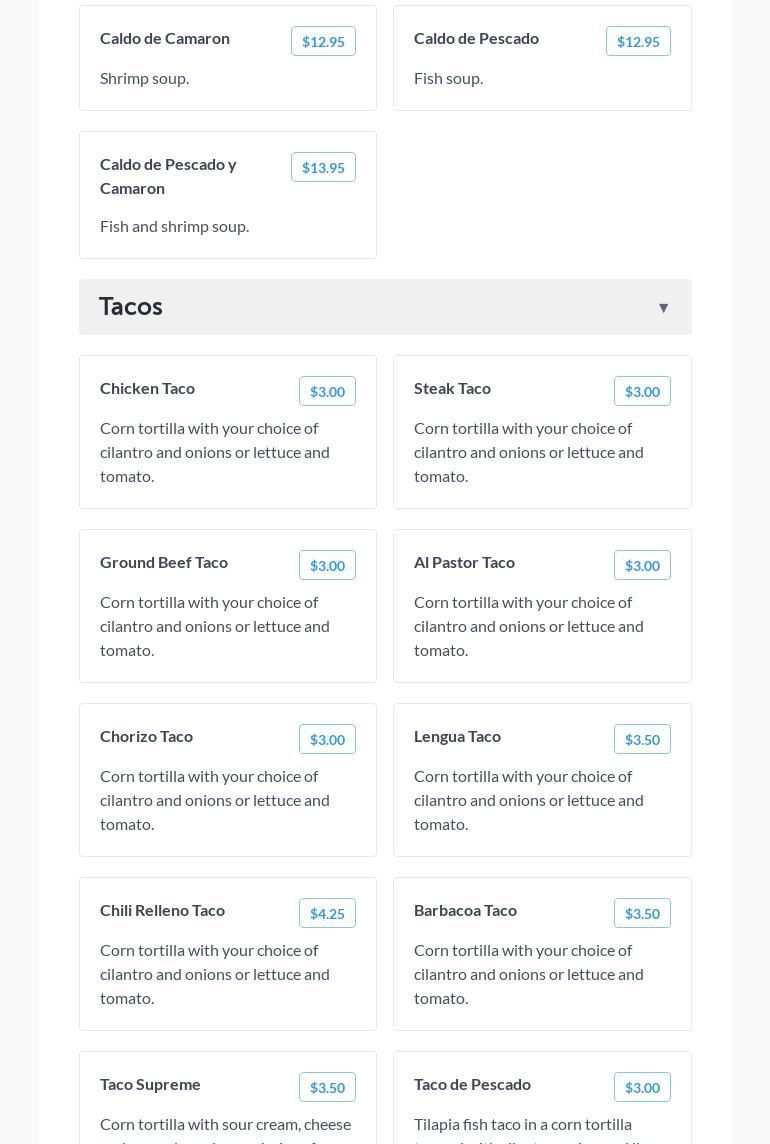Click the Chili Relleno Taco item name
Viewport: 770px width, 1144px height.
(162, 910)
